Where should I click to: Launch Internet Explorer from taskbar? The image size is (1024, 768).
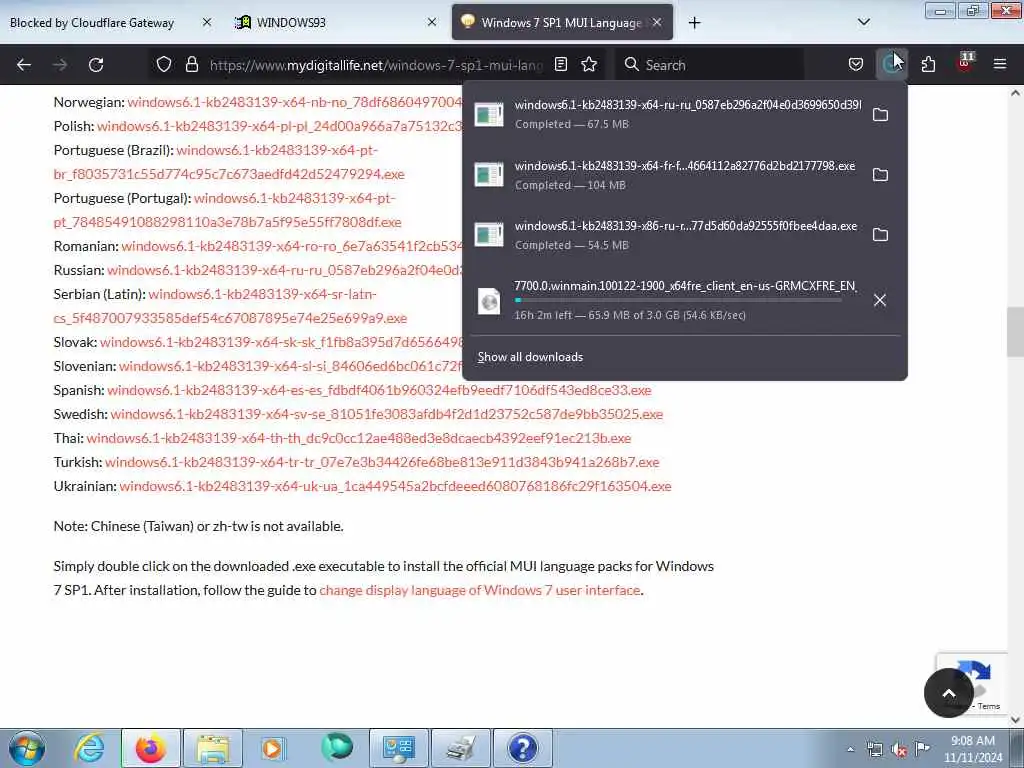(89, 748)
